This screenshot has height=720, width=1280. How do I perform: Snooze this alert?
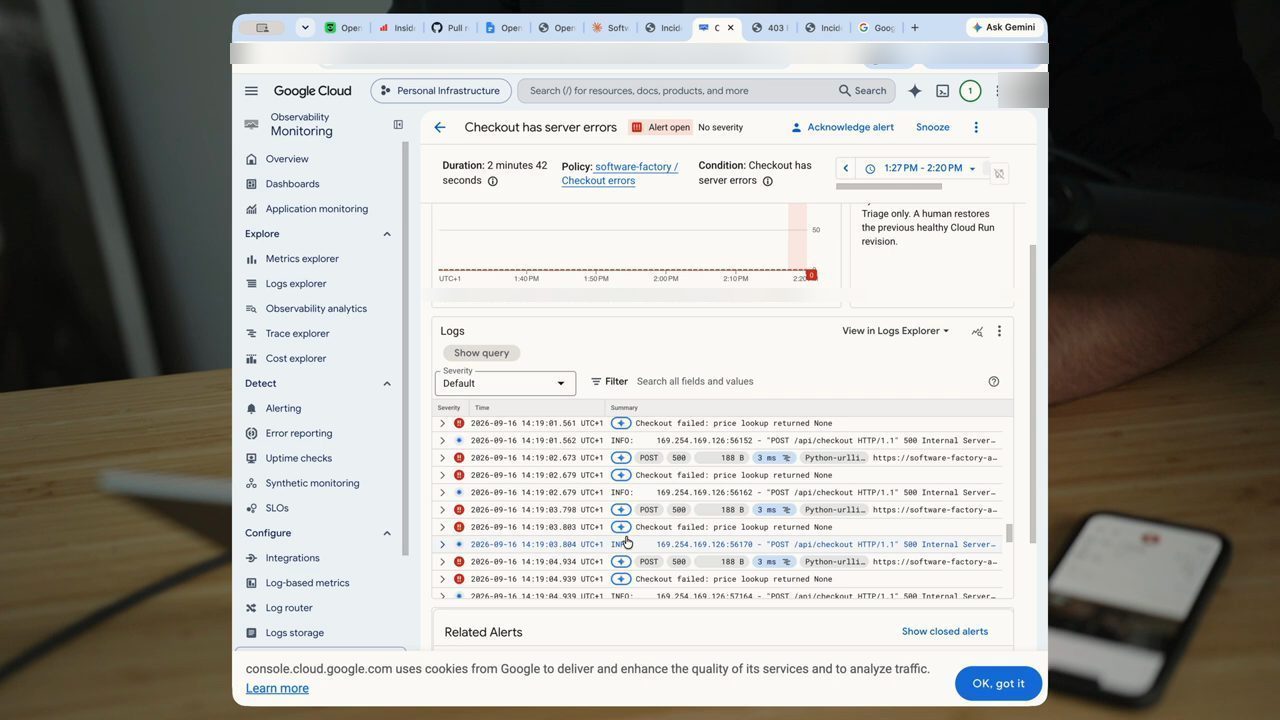[933, 127]
